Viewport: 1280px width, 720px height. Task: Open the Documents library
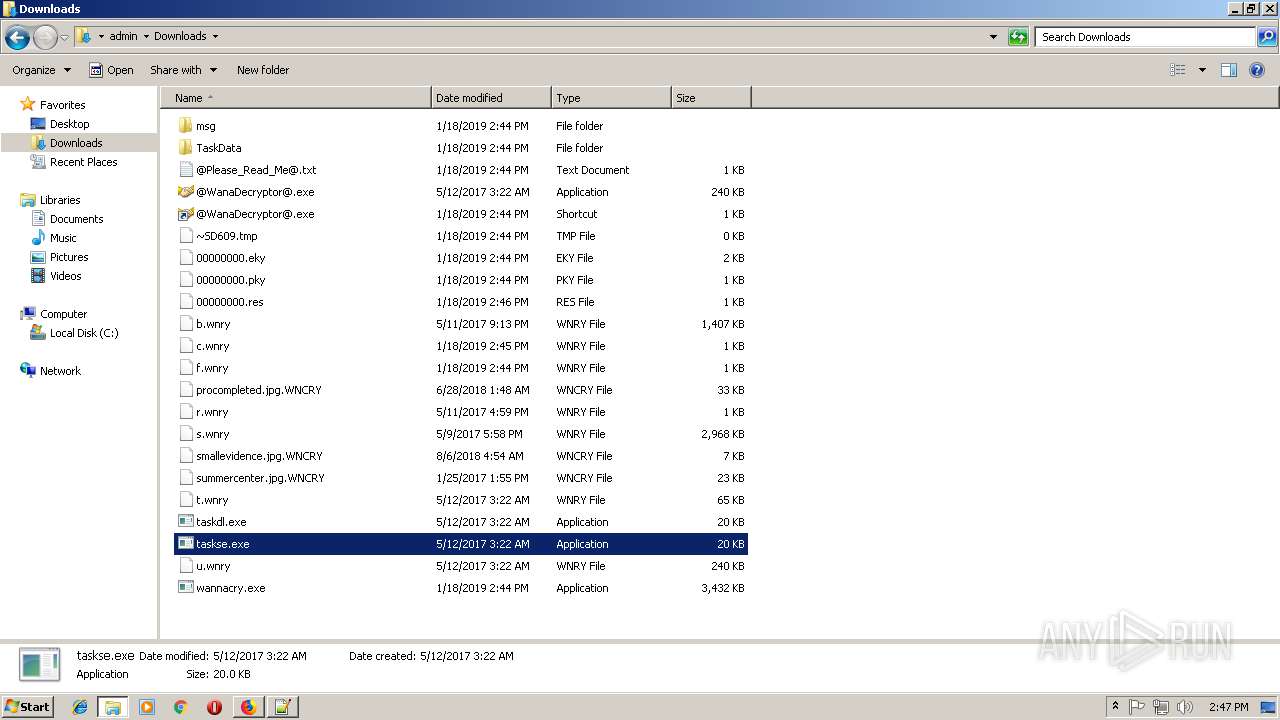[76, 219]
